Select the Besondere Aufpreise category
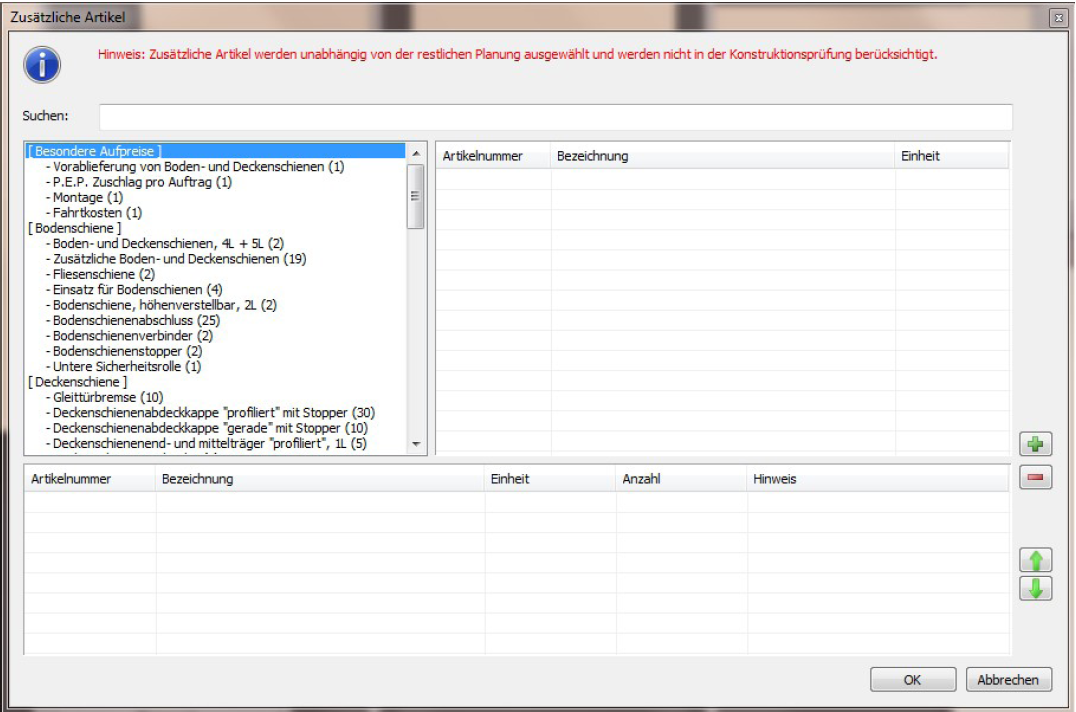1076x712 pixels. pos(95,151)
